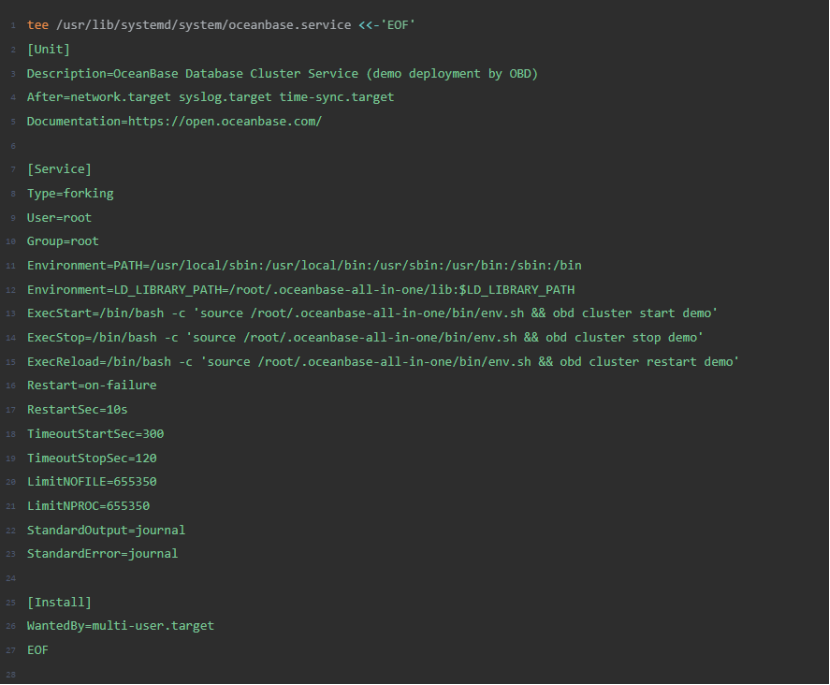The image size is (830, 685).
Task: Click the Group=root line
Action: [x=63, y=241]
